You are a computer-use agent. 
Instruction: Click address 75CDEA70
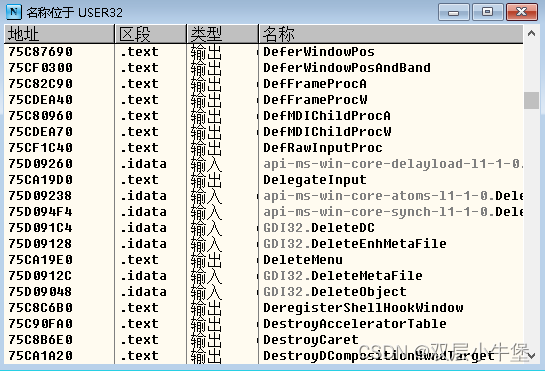pyautogui.click(x=41, y=132)
